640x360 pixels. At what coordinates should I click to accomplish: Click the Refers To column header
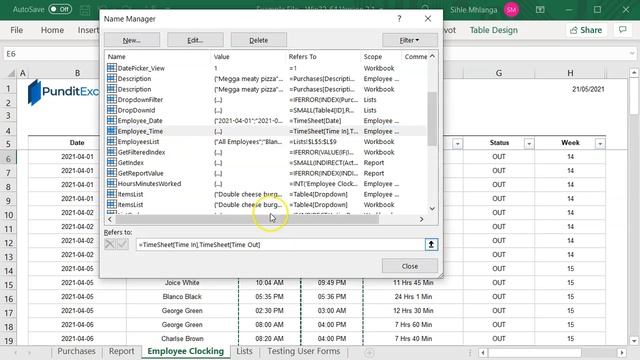point(323,57)
